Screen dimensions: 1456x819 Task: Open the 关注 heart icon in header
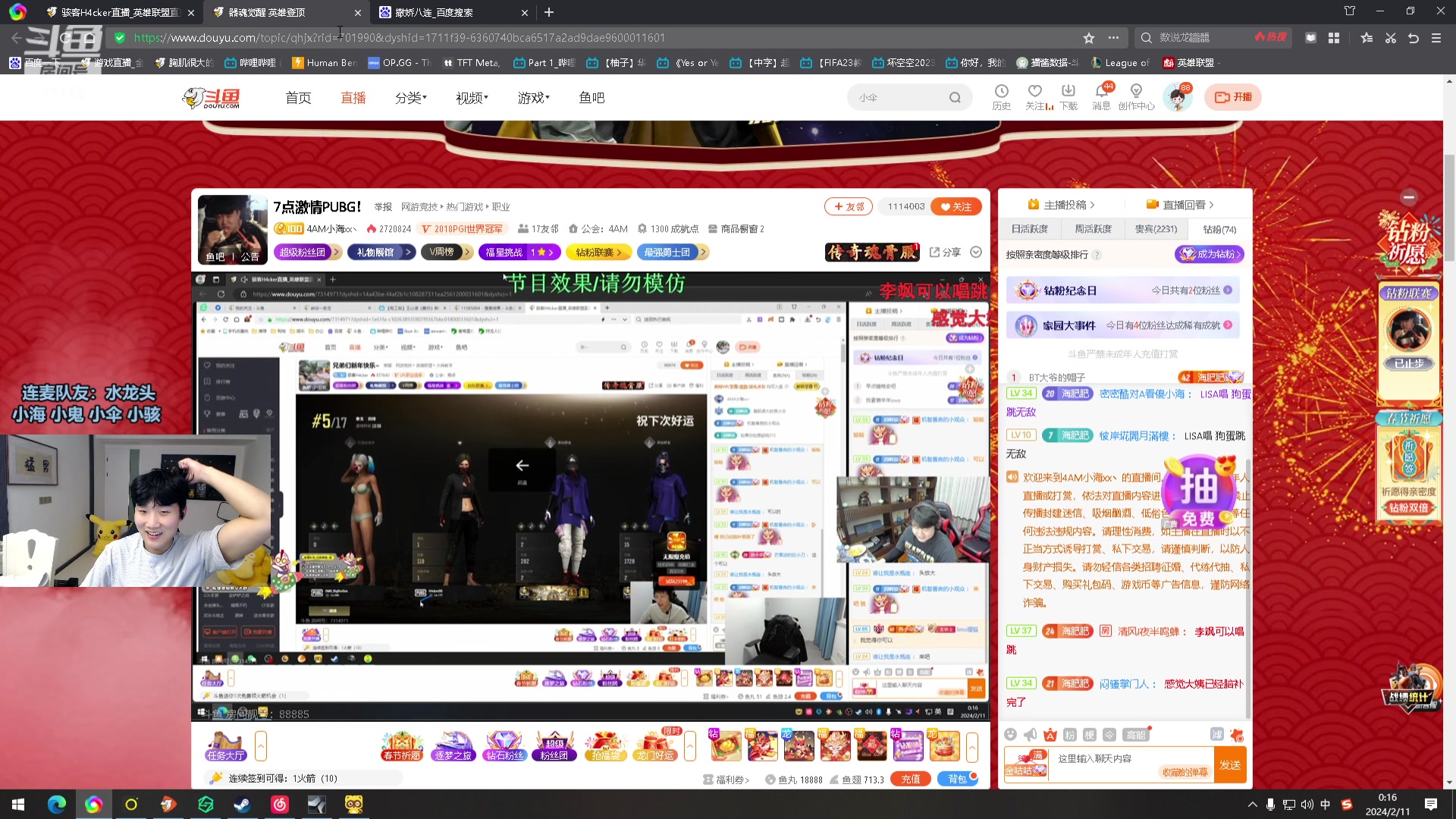1036,97
